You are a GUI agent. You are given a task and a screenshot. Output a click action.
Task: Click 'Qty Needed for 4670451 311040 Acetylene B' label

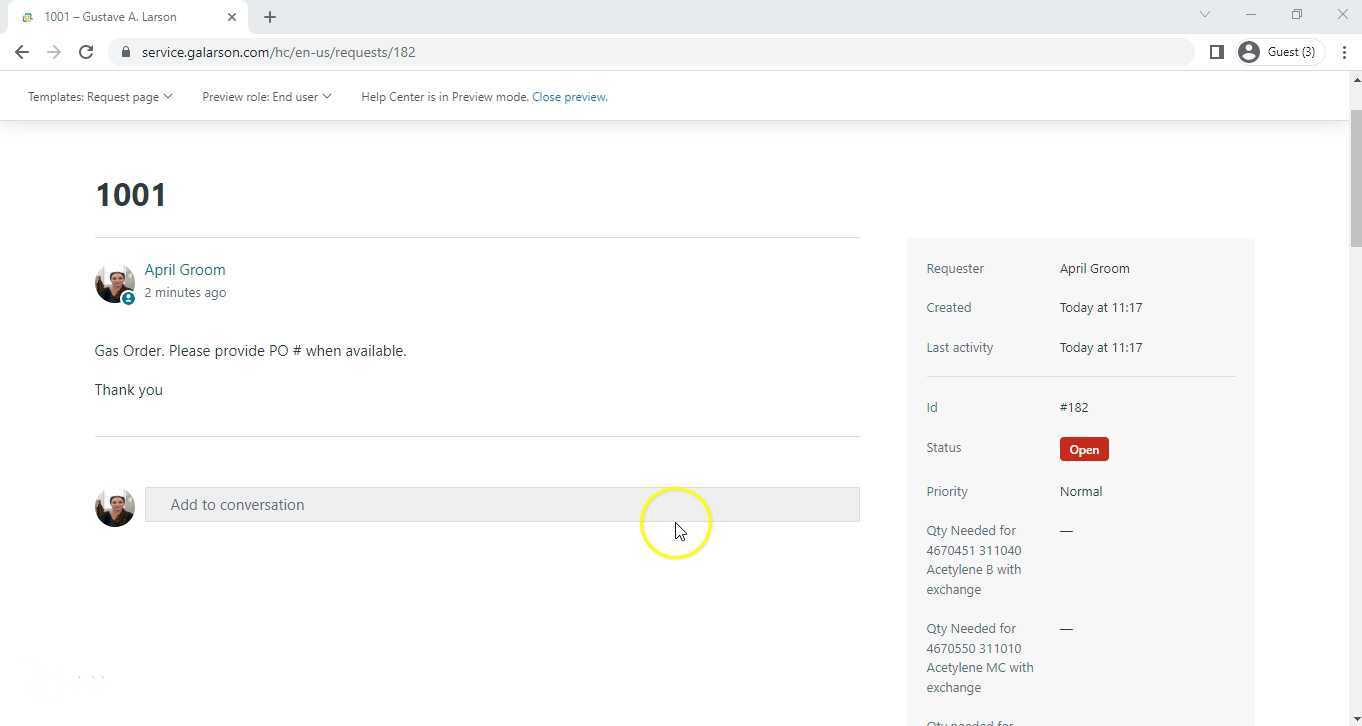(x=975, y=560)
